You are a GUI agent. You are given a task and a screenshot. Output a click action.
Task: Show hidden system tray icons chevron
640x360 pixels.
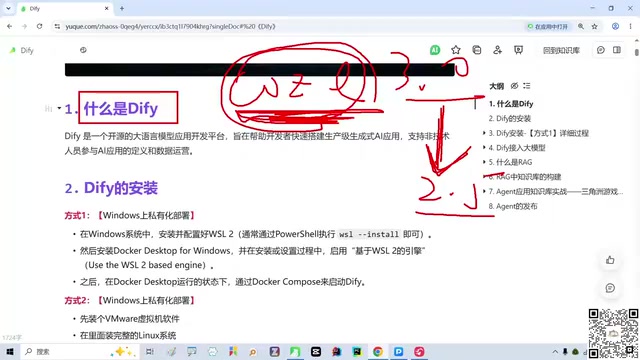tap(555, 351)
